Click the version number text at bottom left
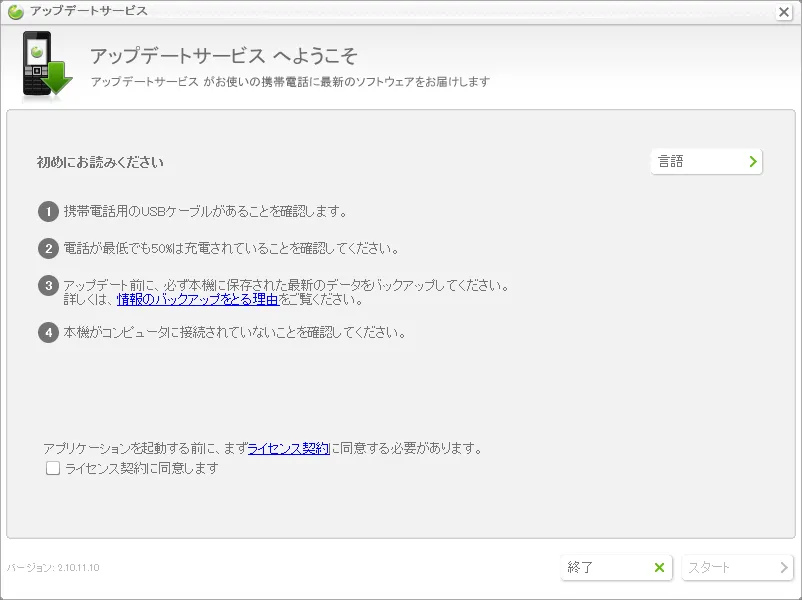This screenshot has height=600, width=802. point(53,568)
